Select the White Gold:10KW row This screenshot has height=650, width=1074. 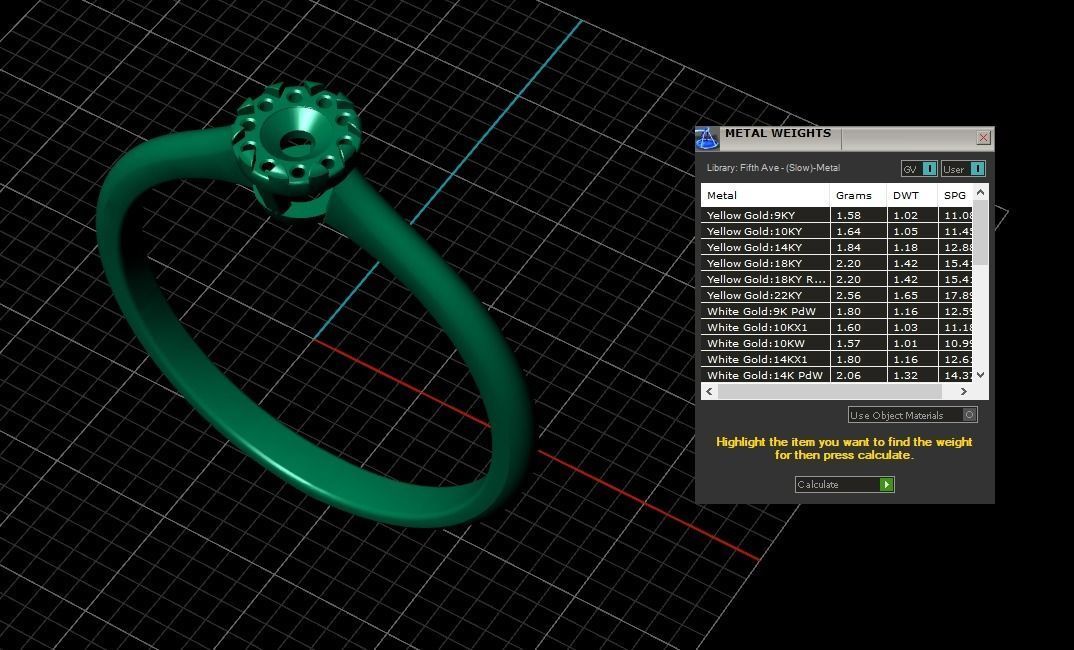pyautogui.click(x=836, y=343)
